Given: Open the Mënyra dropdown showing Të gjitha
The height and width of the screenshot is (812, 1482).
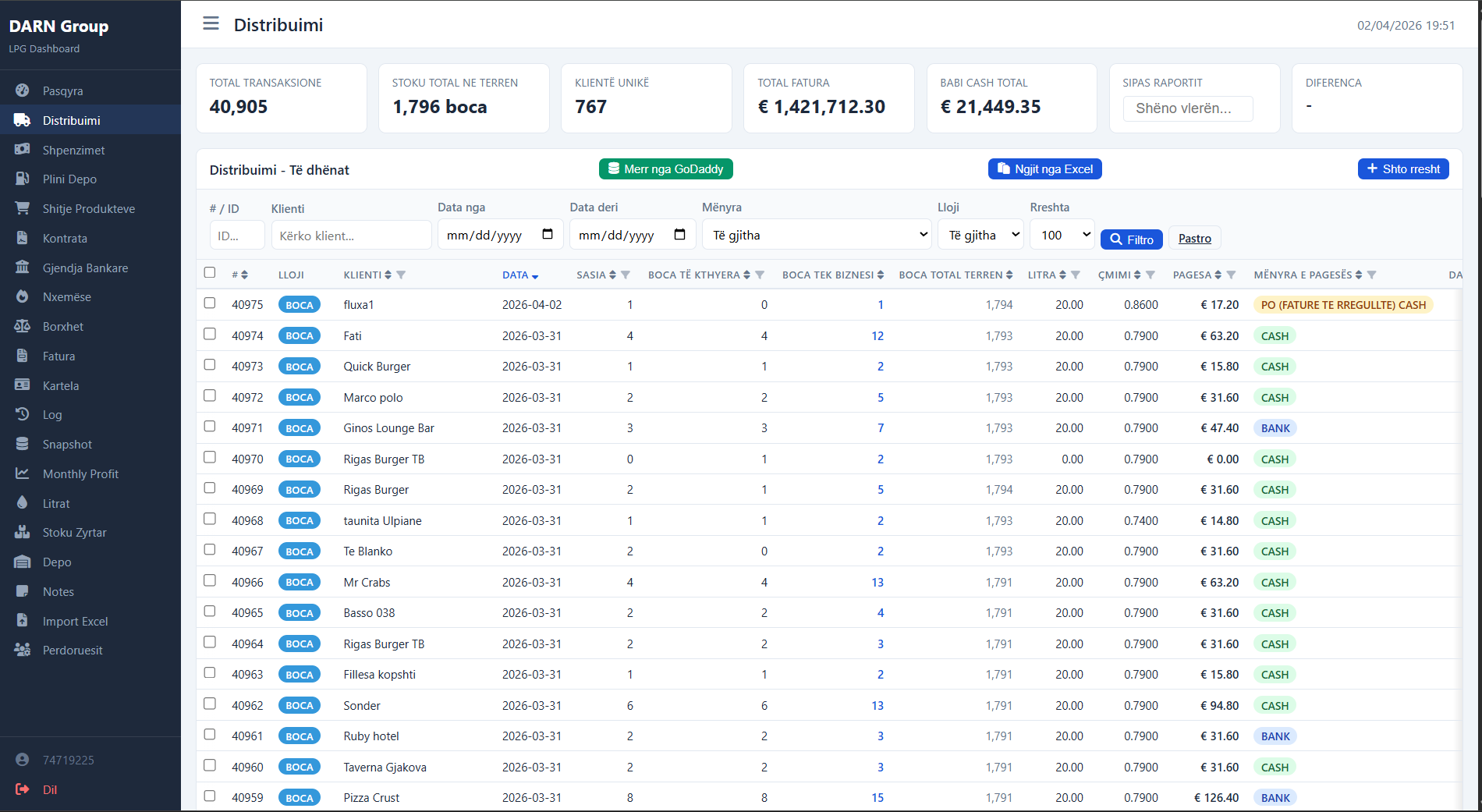Looking at the screenshot, I should tap(816, 234).
